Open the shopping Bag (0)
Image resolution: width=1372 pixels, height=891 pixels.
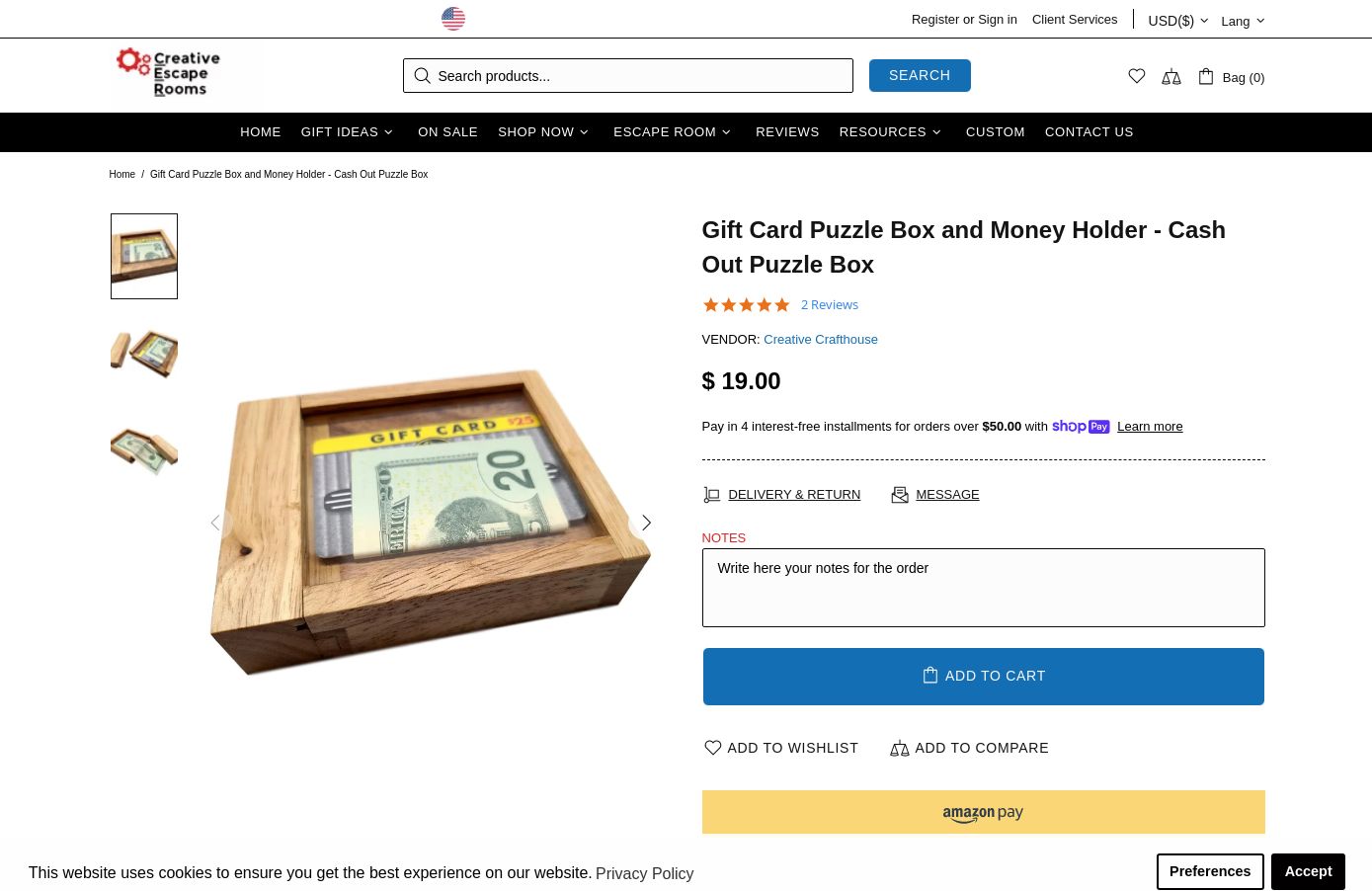[1231, 77]
